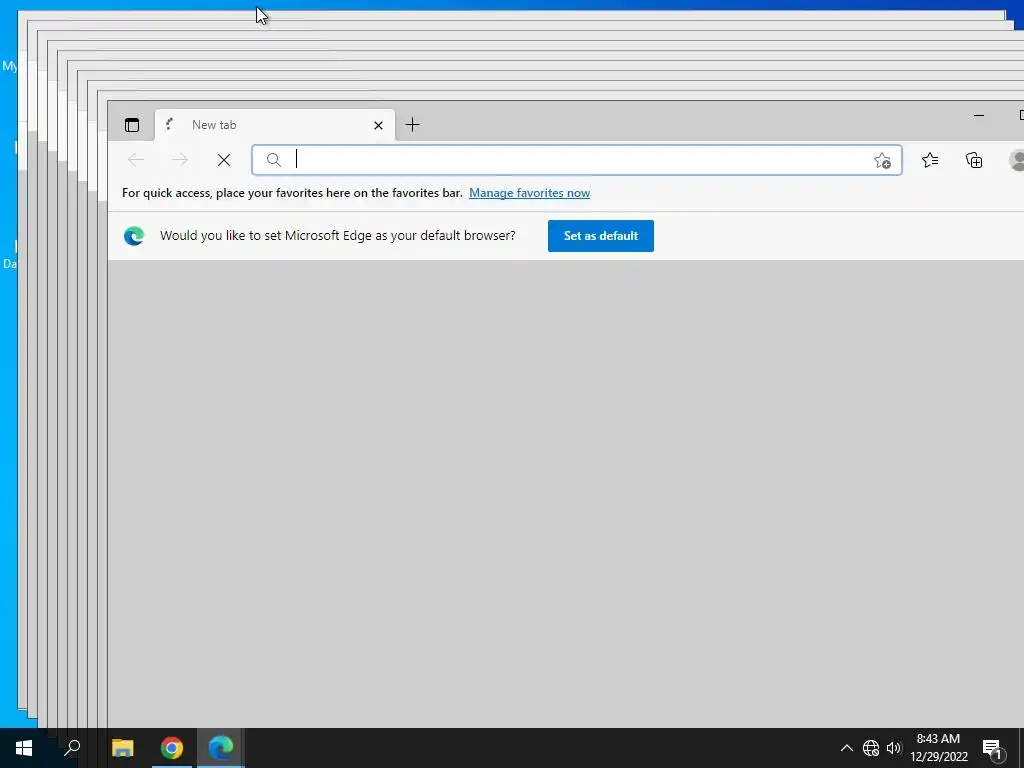This screenshot has width=1024, height=768.
Task: Open the Collections icon
Action: click(974, 160)
